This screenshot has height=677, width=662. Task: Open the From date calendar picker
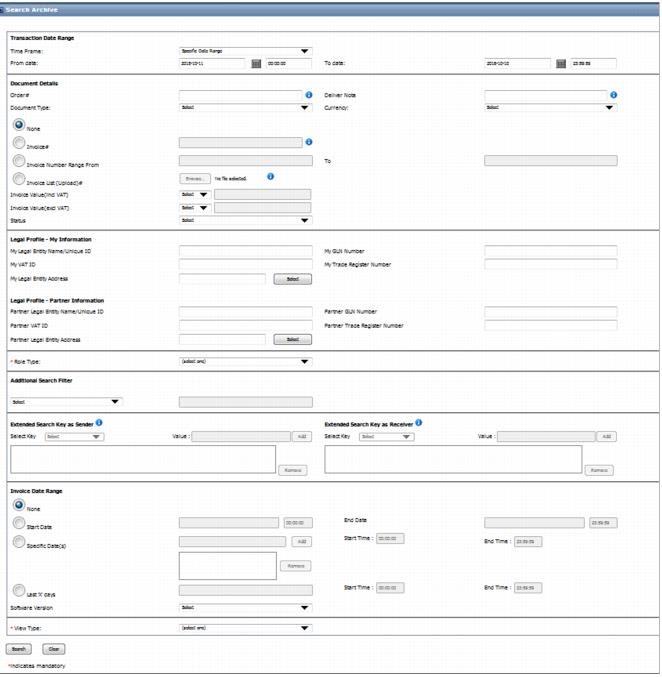pos(256,63)
